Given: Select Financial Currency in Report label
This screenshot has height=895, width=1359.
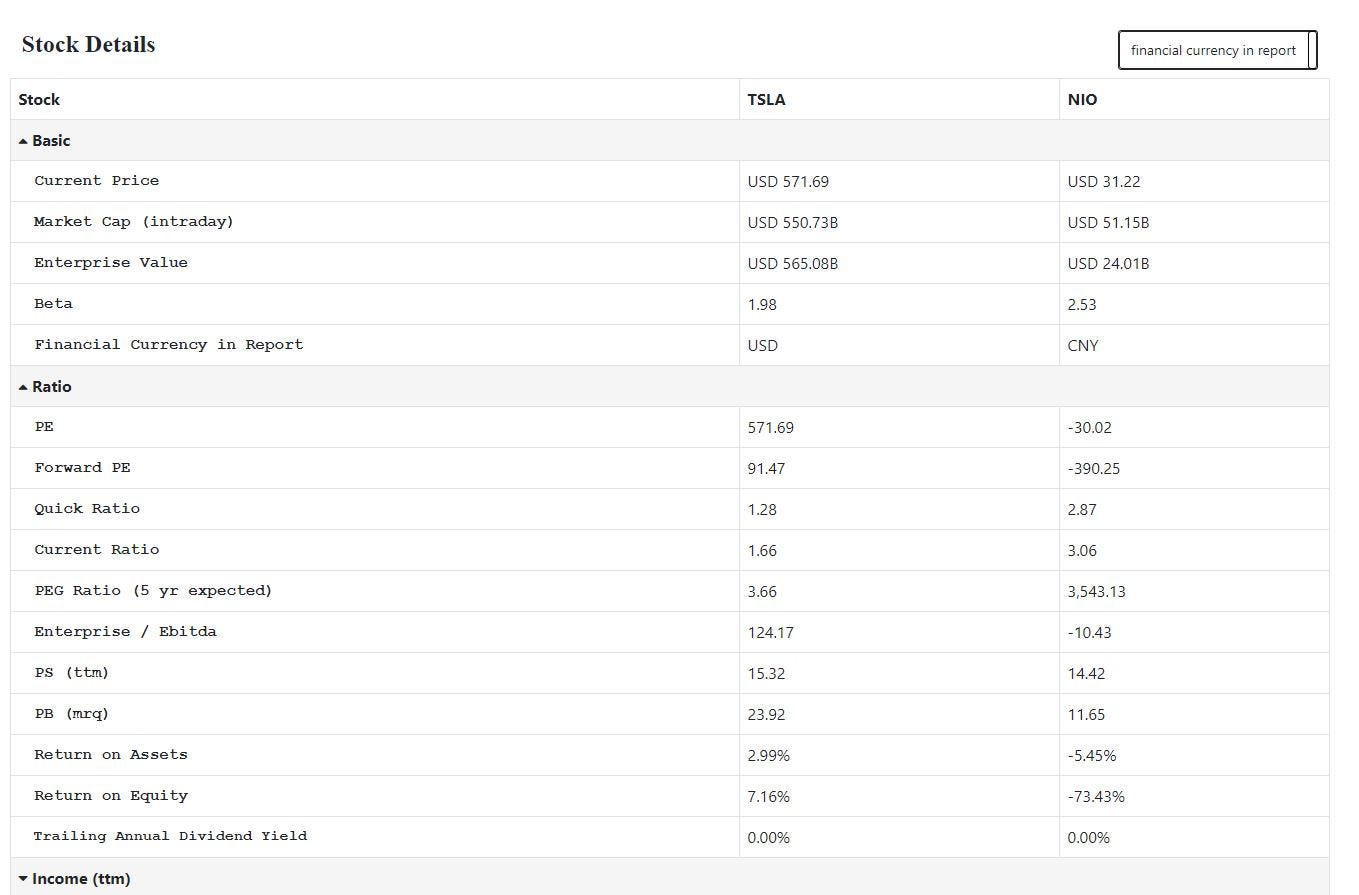Looking at the screenshot, I should (x=168, y=345).
